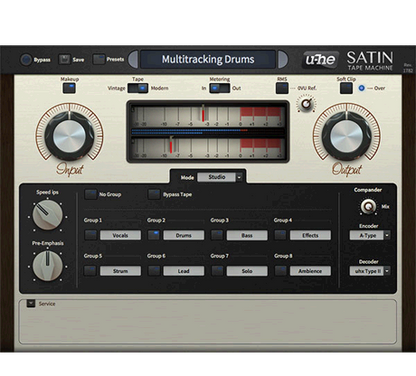Click the Bypass power button
416x376 pixels.
pyautogui.click(x=26, y=60)
